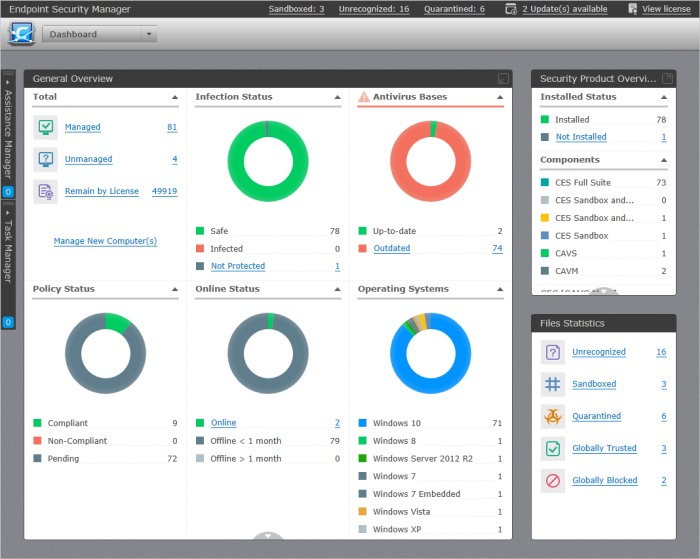Screen dimensions: 700x559
Task: Click the Globally Blocked prohibited icon
Action: [x=553, y=480]
